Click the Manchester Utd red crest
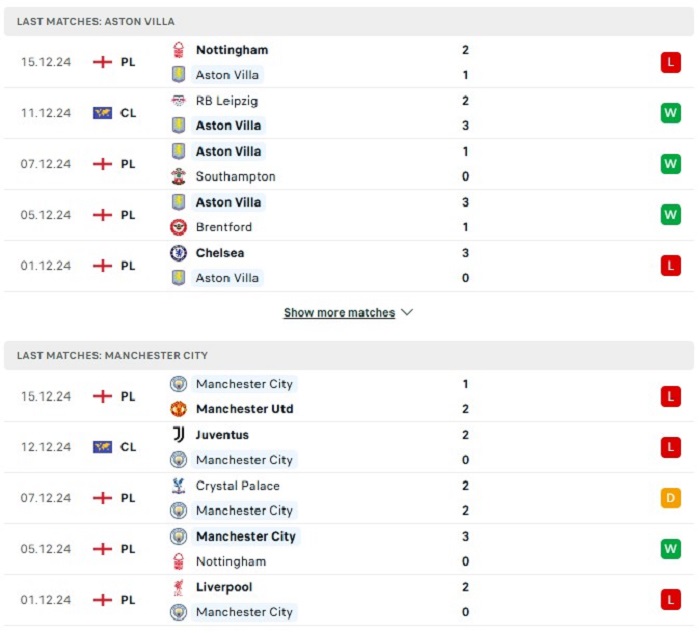 [x=179, y=409]
